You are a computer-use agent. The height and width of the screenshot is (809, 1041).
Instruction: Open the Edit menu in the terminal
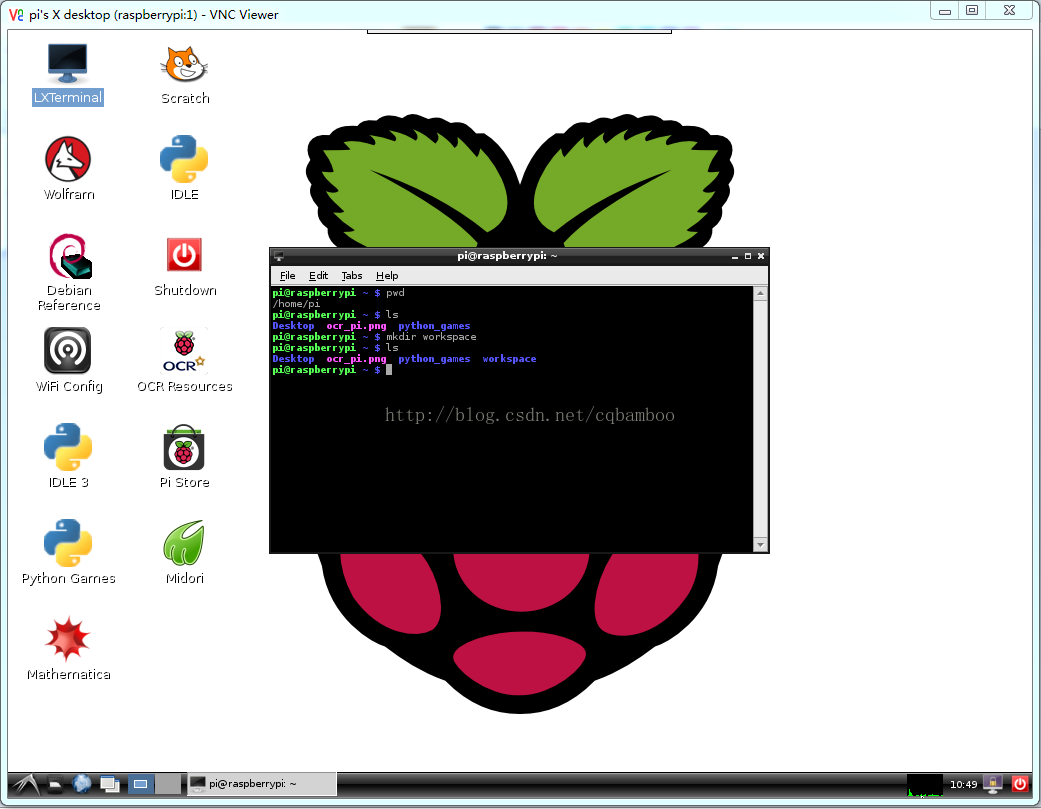tap(318, 275)
